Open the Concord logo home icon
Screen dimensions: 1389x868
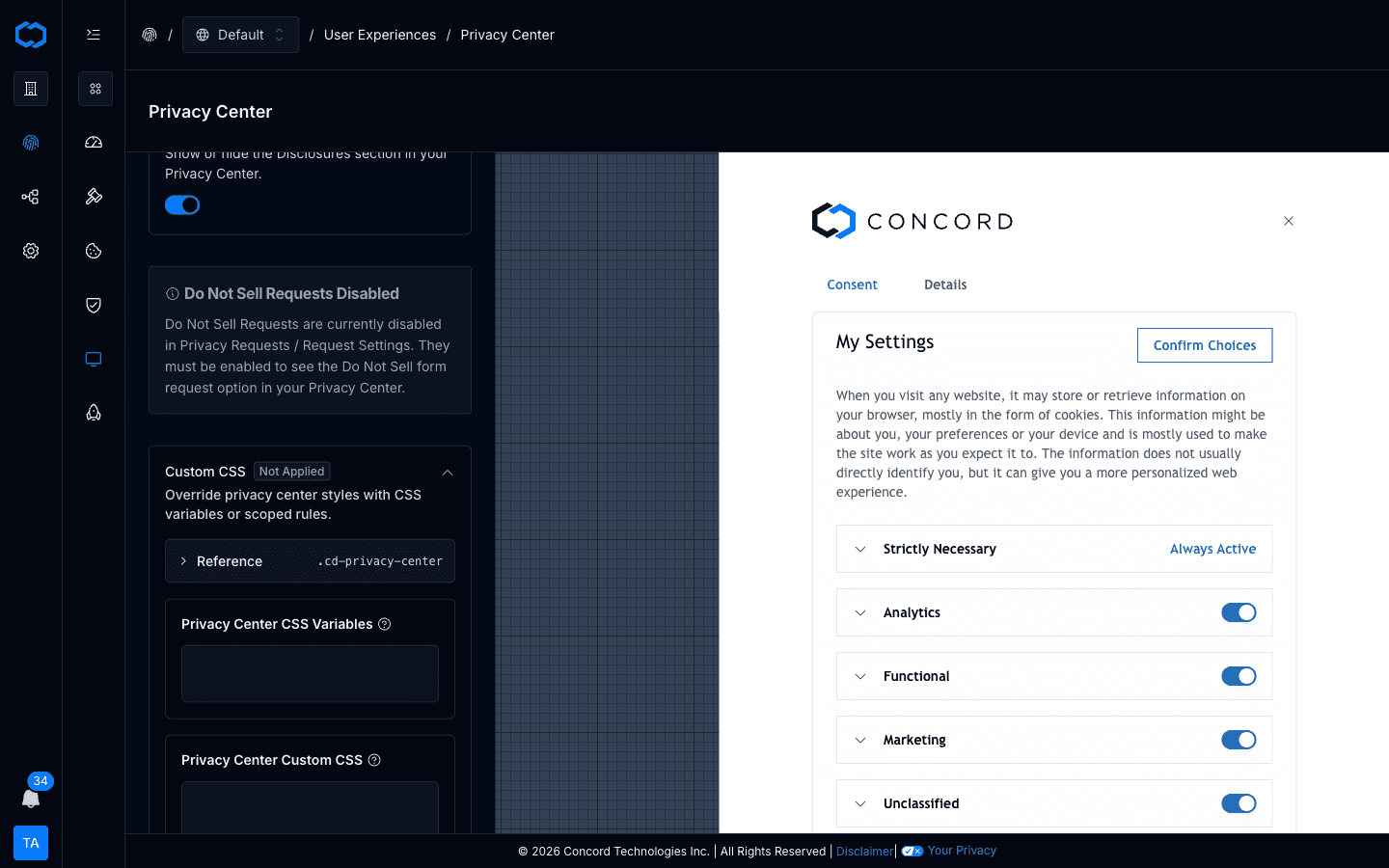[x=31, y=34]
